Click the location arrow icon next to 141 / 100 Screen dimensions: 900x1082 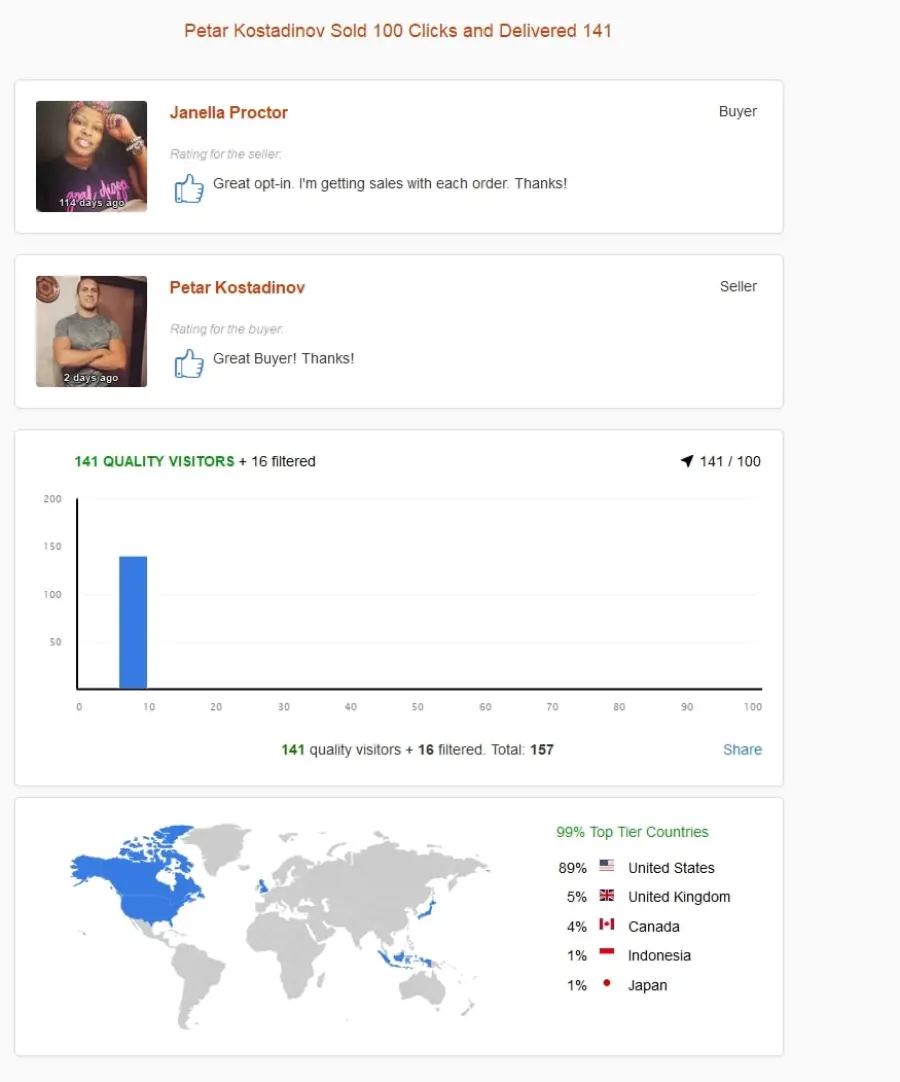[x=687, y=461]
